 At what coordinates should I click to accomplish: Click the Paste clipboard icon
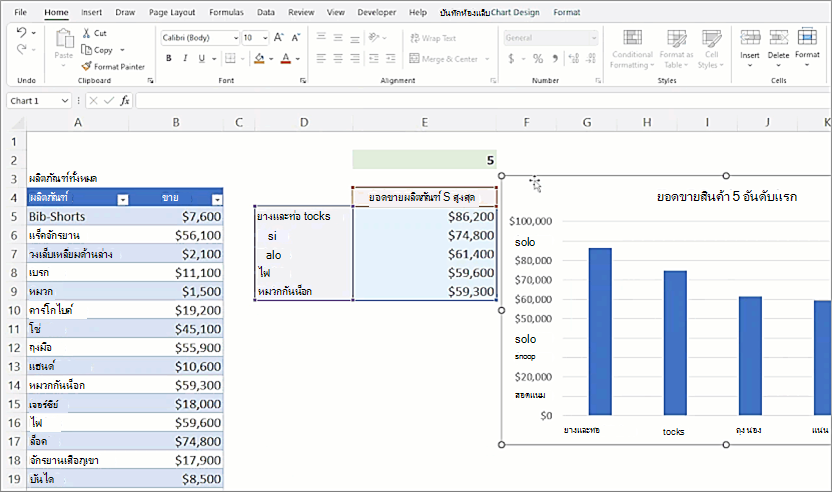click(64, 39)
